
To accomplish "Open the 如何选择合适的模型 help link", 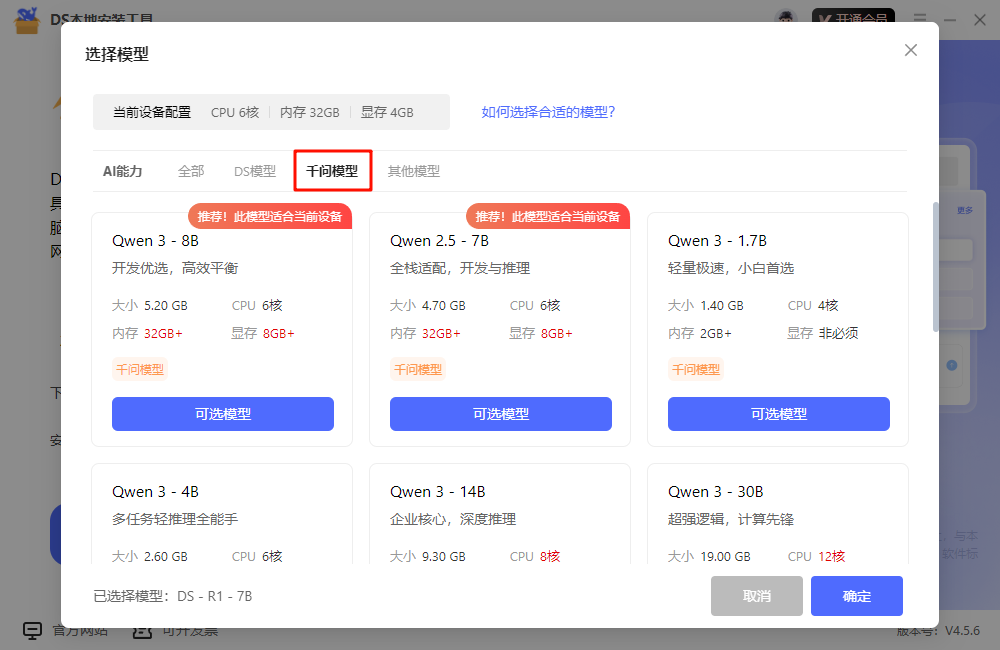I will tap(548, 112).
